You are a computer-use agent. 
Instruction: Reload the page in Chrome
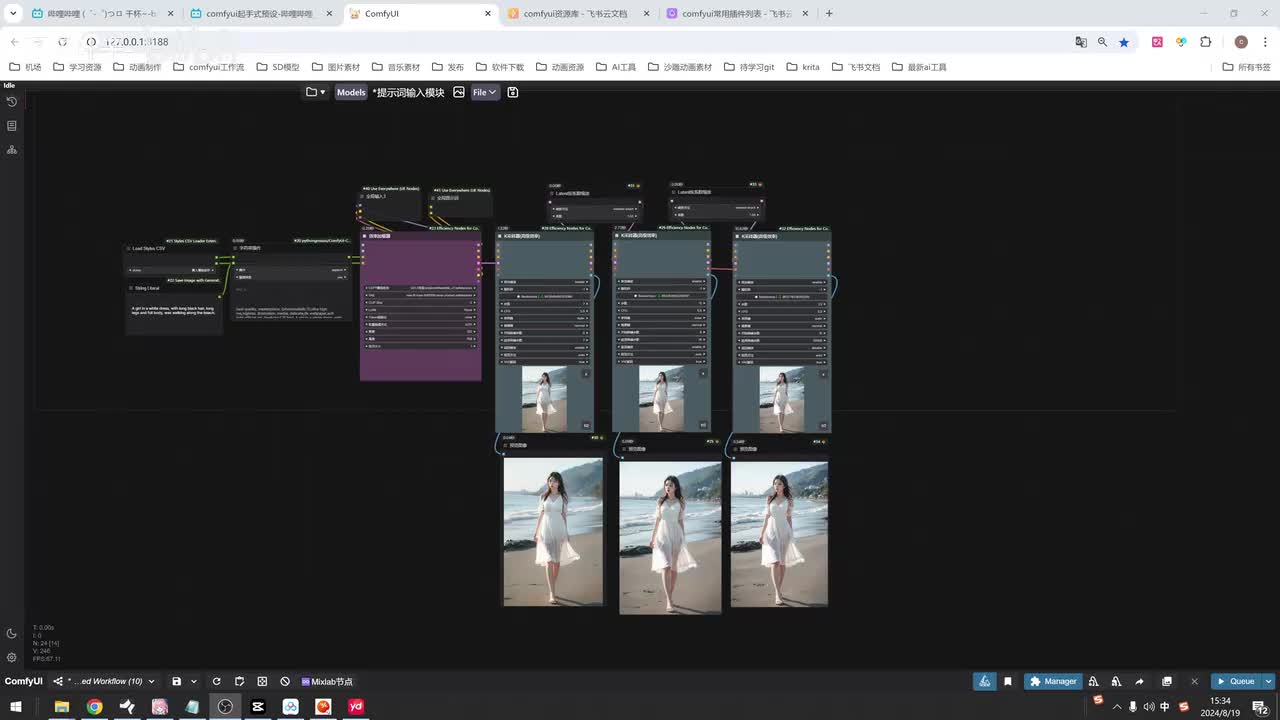pyautogui.click(x=63, y=42)
